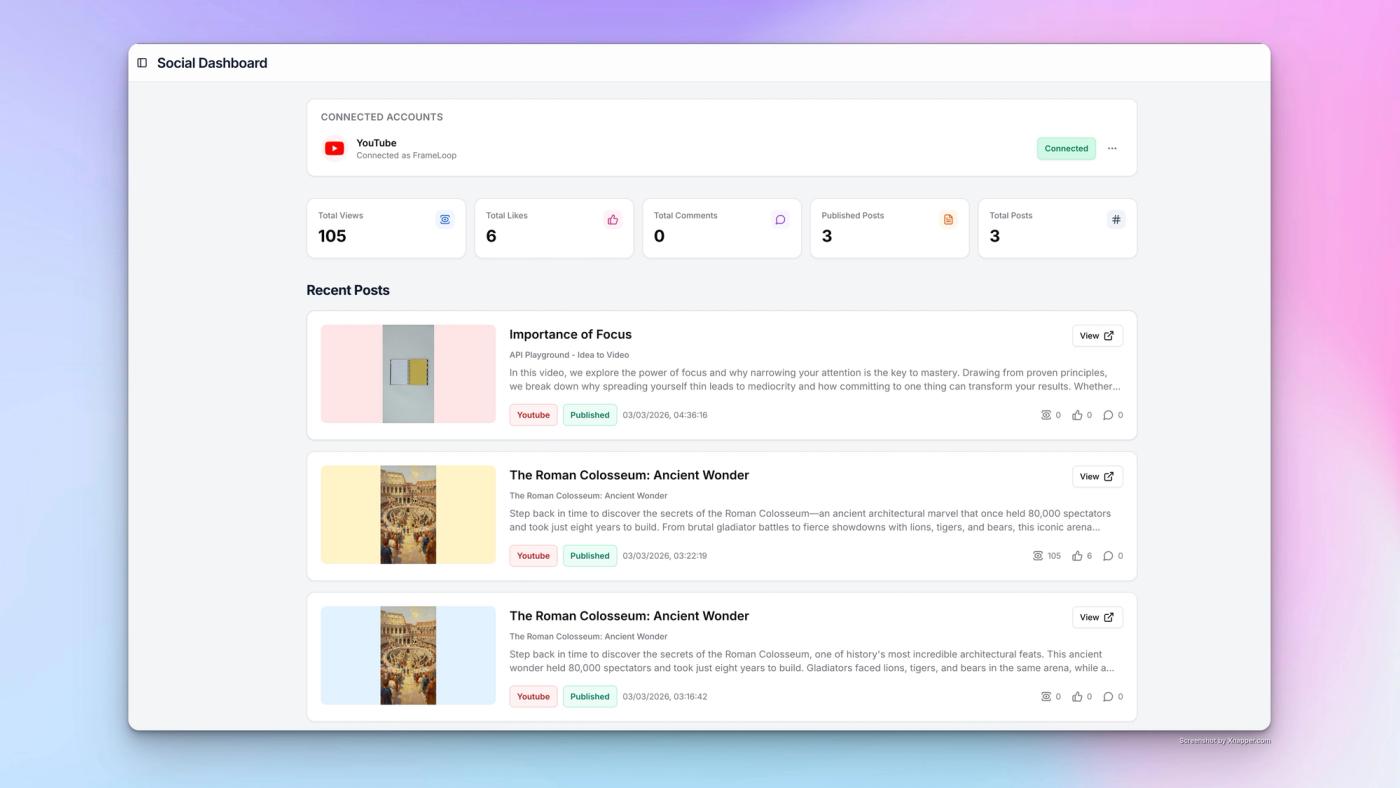Open the Importance of Focus post title
The height and width of the screenshot is (788, 1400).
click(570, 334)
